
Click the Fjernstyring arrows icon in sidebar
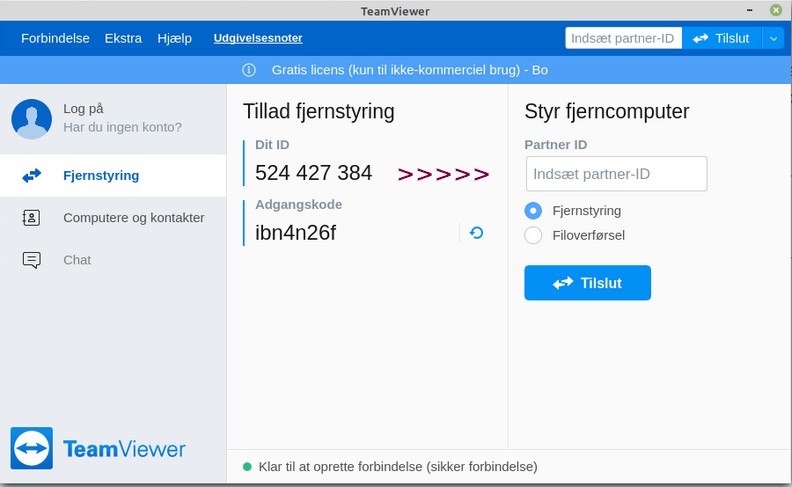pyautogui.click(x=31, y=175)
